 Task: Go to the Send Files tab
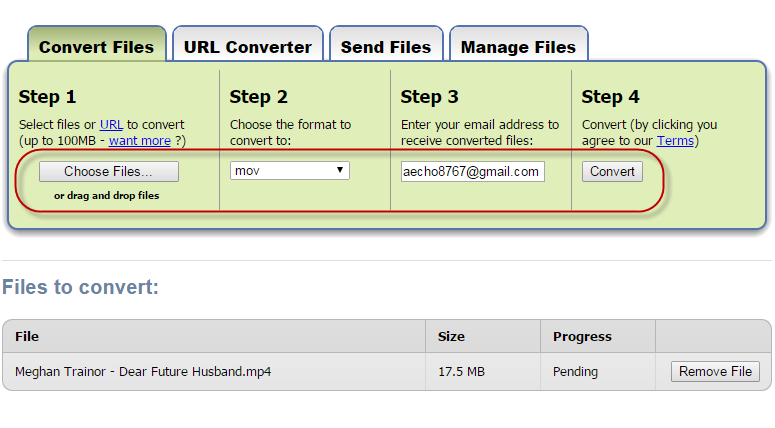tap(385, 47)
